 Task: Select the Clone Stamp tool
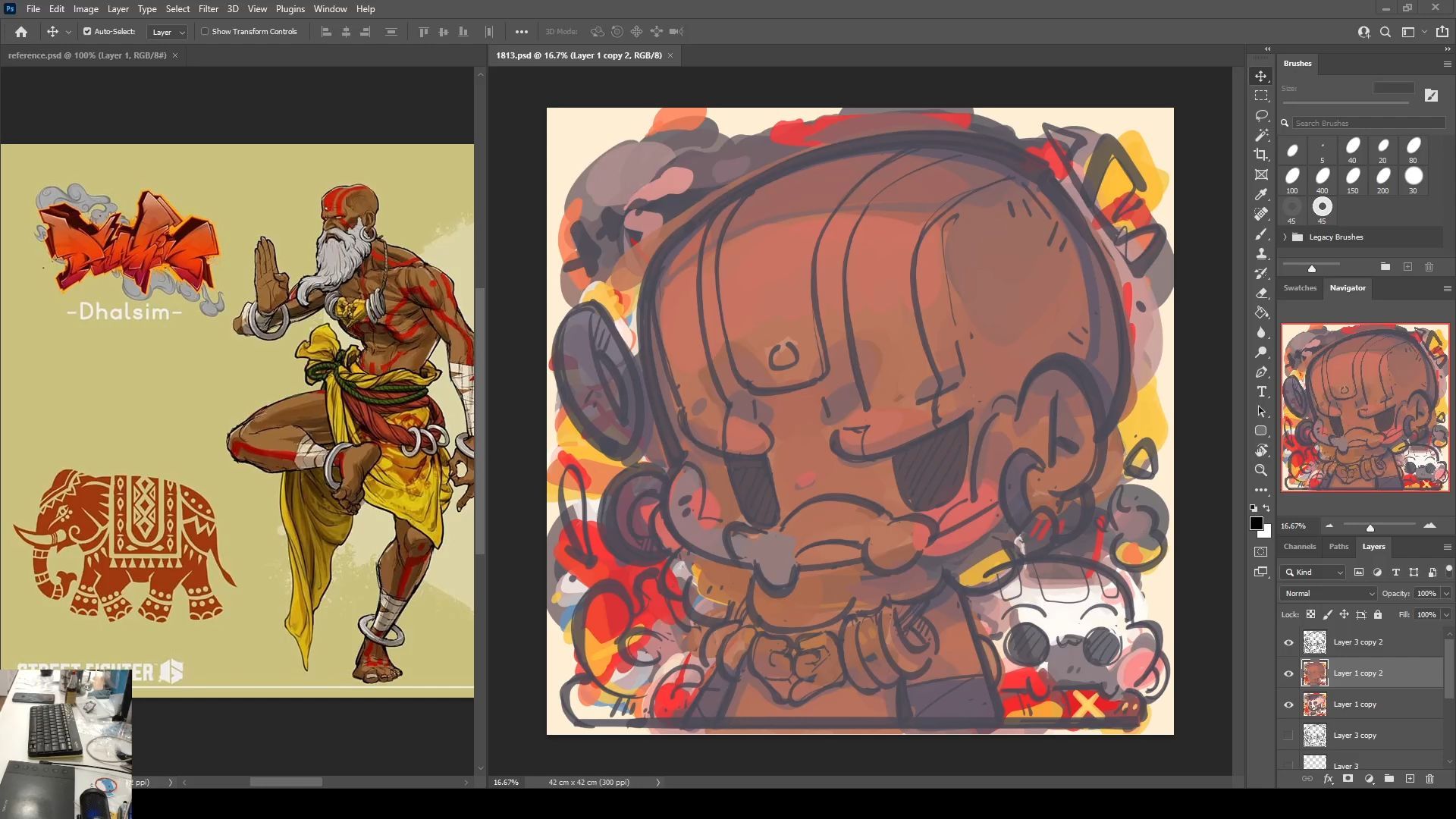[1261, 253]
